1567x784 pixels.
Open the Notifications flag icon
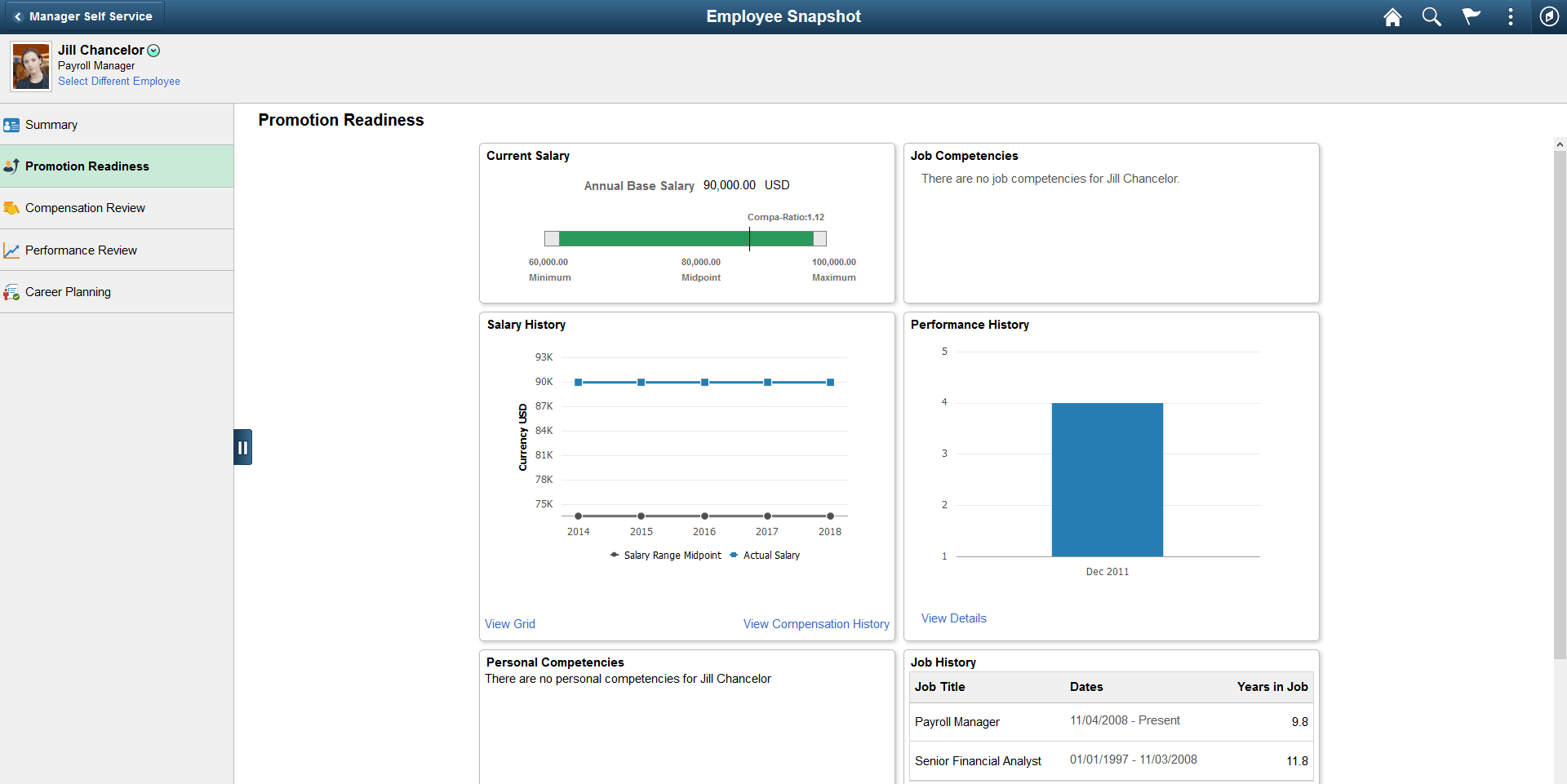point(1471,17)
